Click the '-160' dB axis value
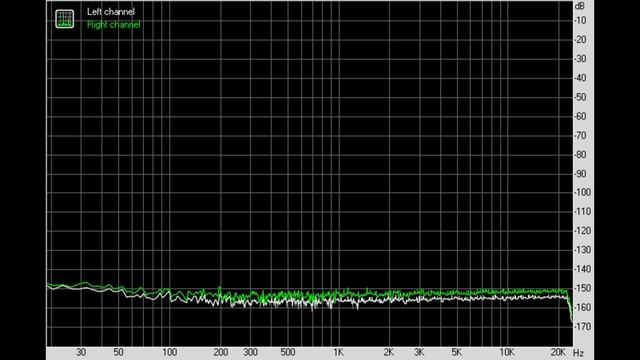This screenshot has height=360, width=640. [582, 307]
